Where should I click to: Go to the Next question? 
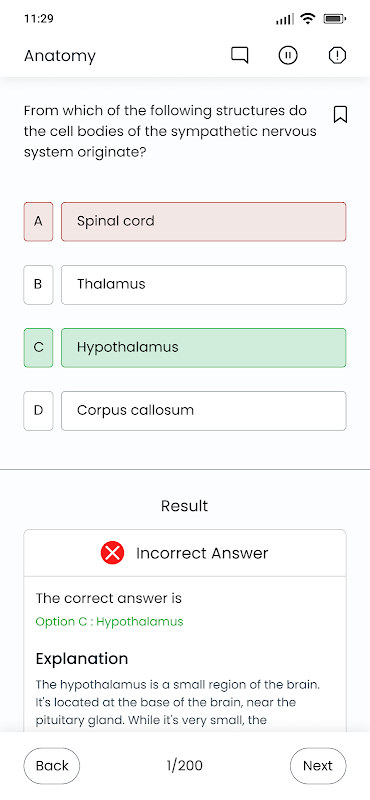318,765
